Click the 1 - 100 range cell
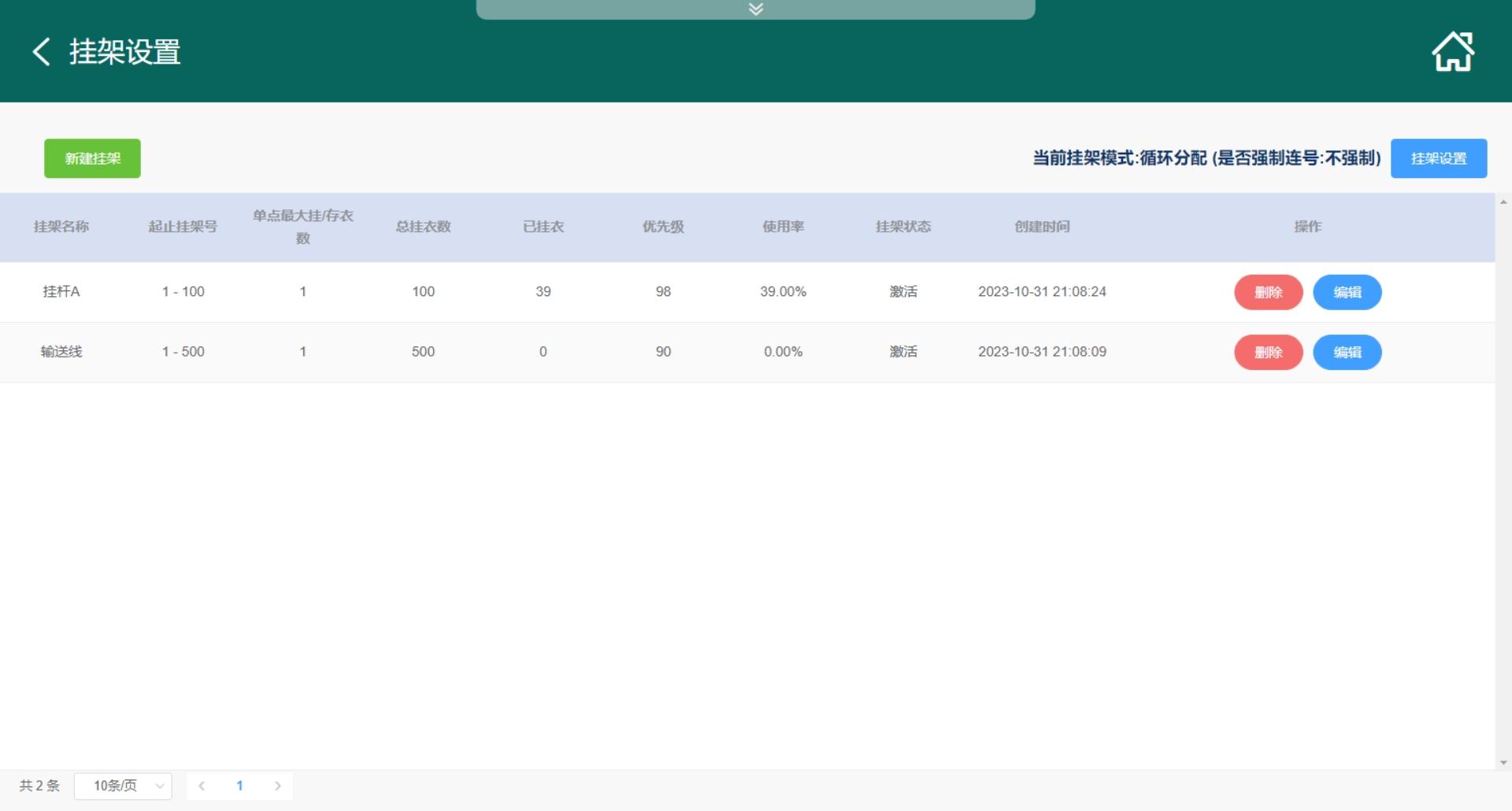Screen dimensions: 1512x811 (183, 291)
